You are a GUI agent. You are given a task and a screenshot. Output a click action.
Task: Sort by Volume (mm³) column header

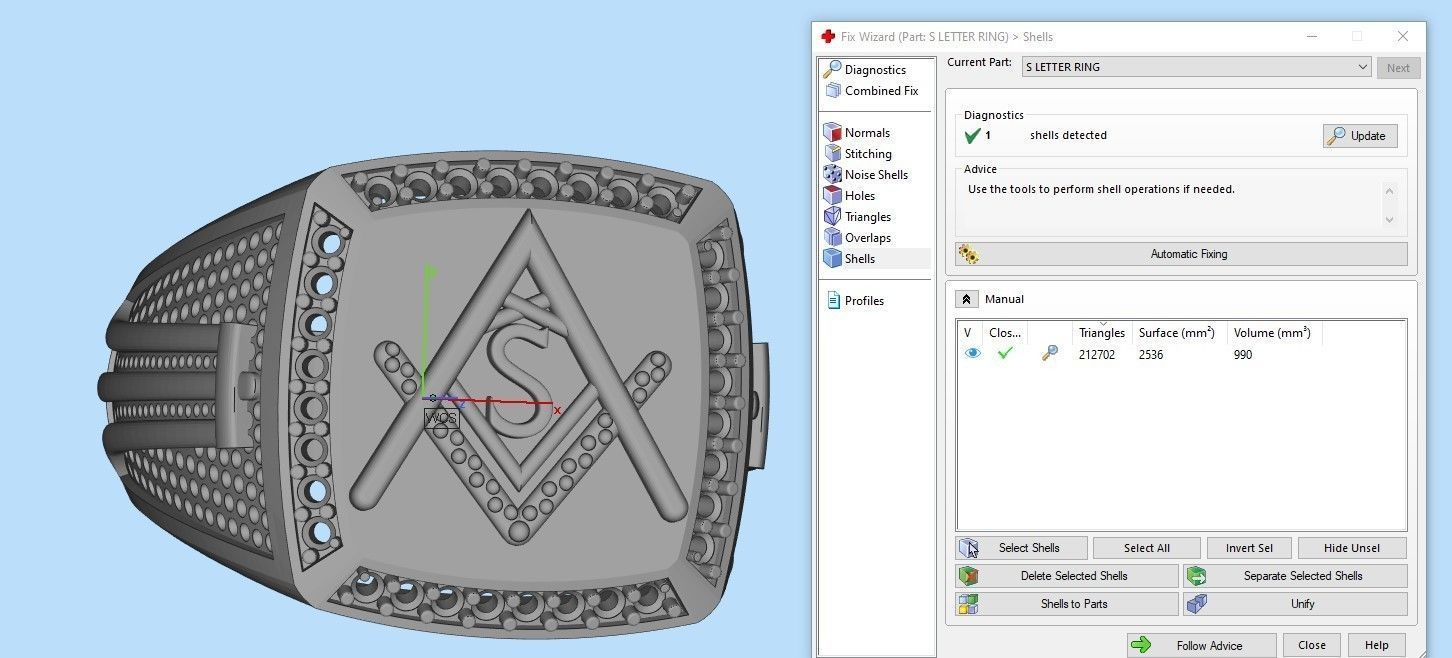1273,333
